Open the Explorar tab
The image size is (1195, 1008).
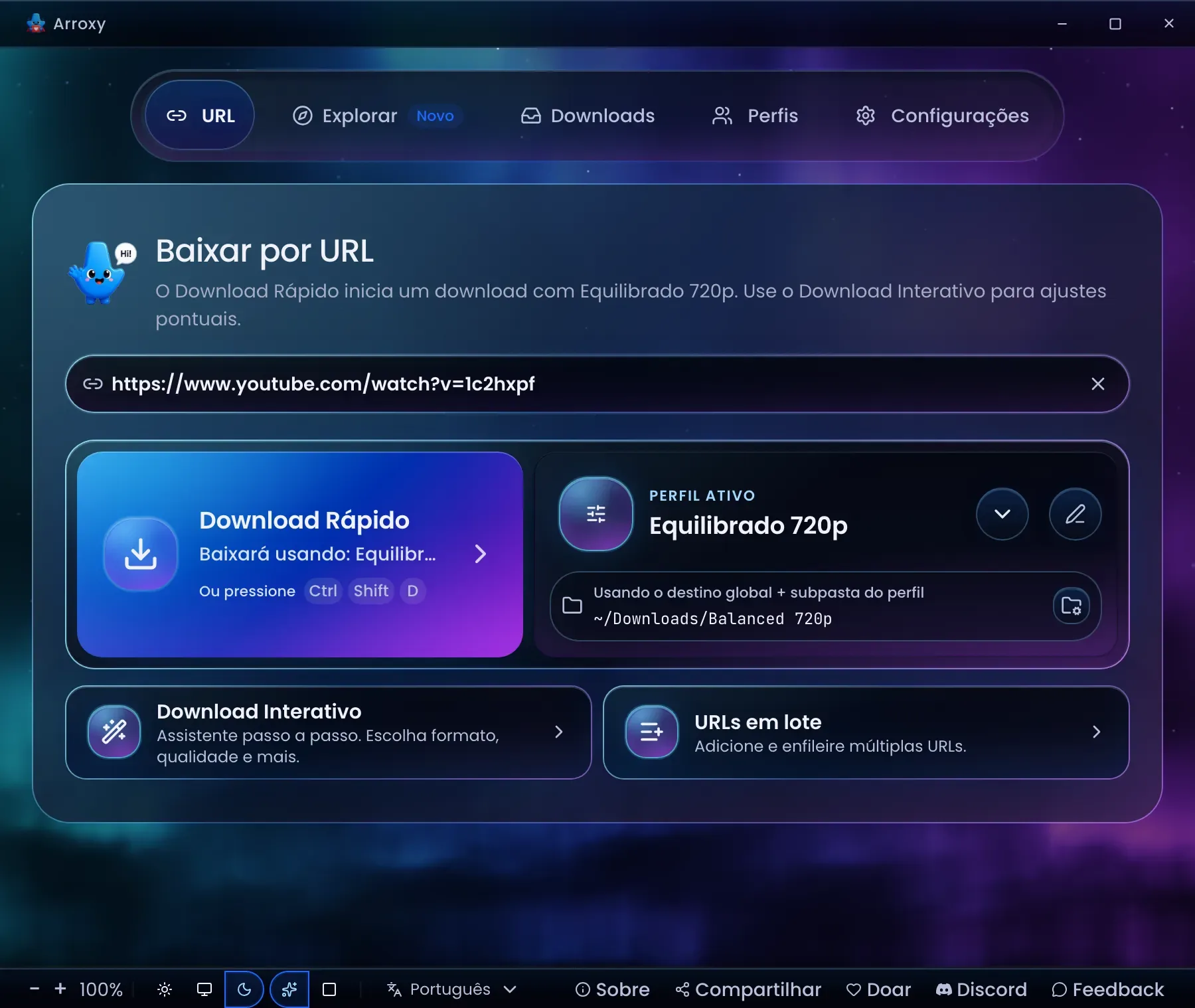pyautogui.click(x=376, y=116)
